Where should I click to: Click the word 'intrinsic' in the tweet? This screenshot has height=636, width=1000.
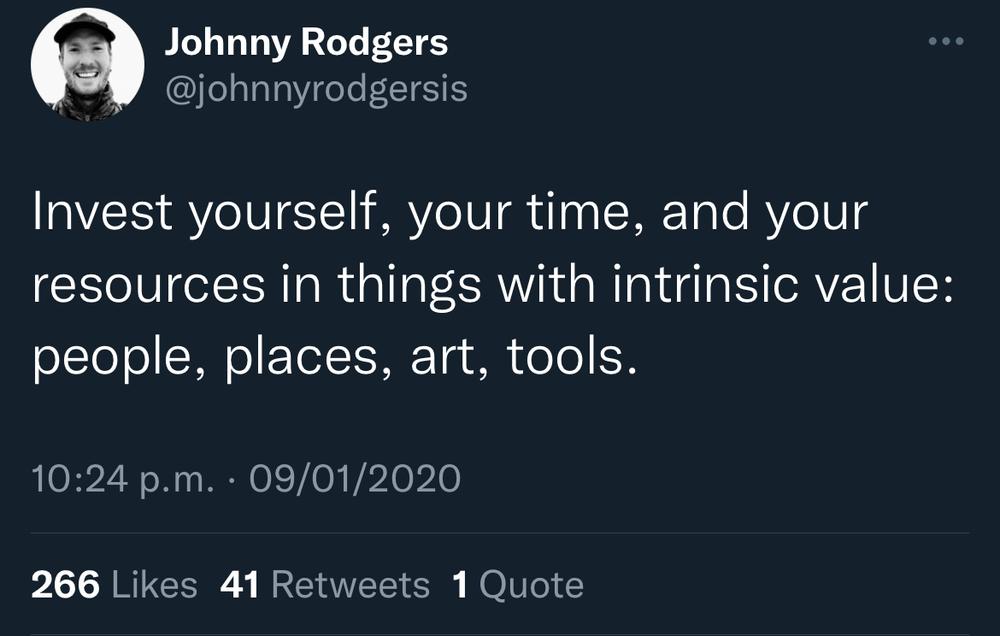pos(705,285)
